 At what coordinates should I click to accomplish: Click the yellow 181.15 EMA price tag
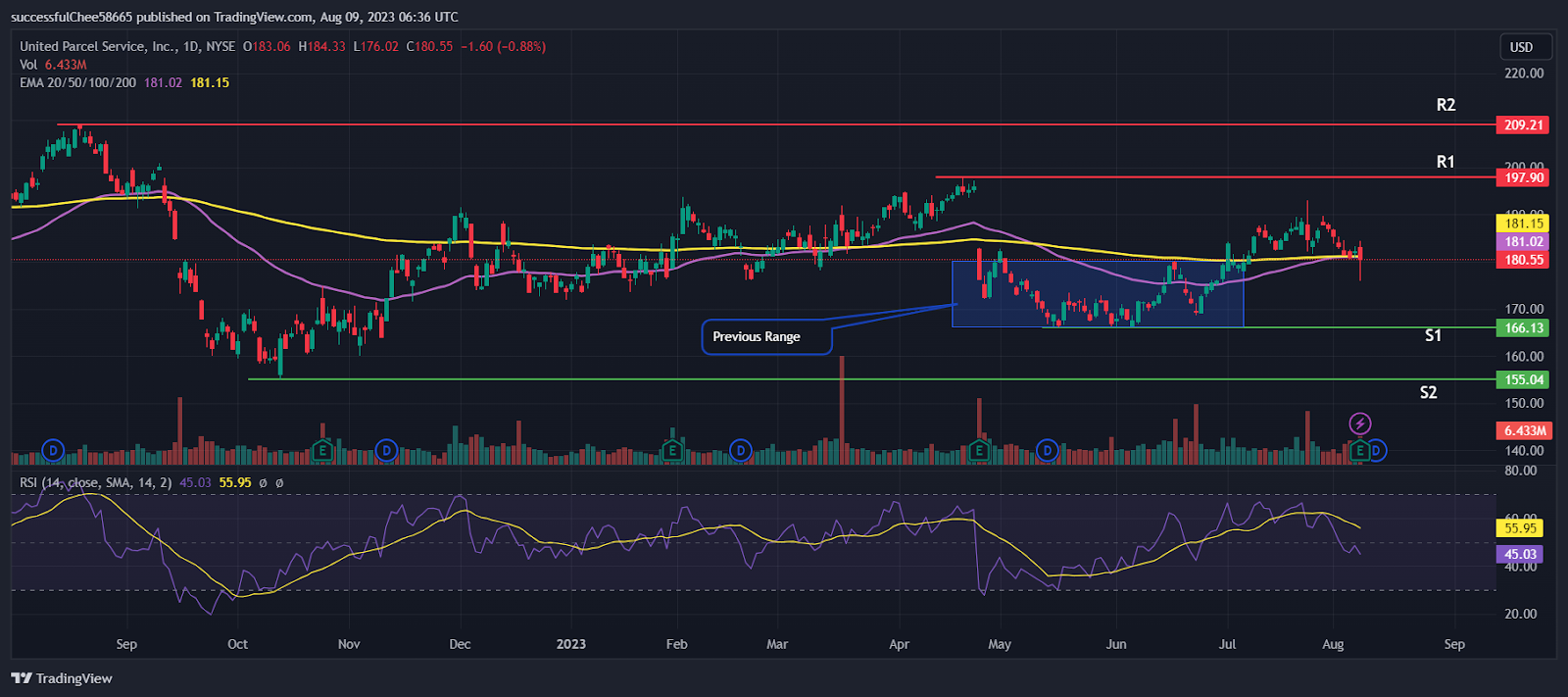[1524, 224]
